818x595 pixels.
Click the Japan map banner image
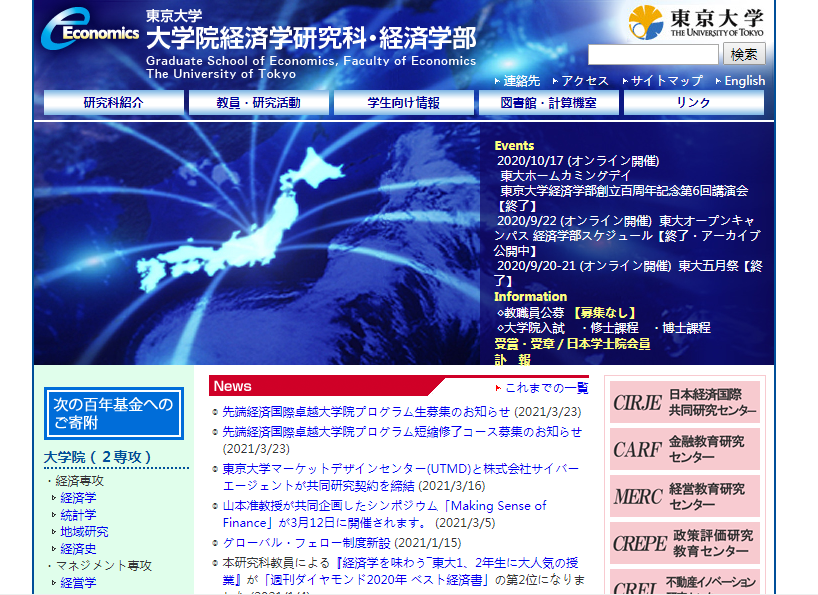point(257,244)
